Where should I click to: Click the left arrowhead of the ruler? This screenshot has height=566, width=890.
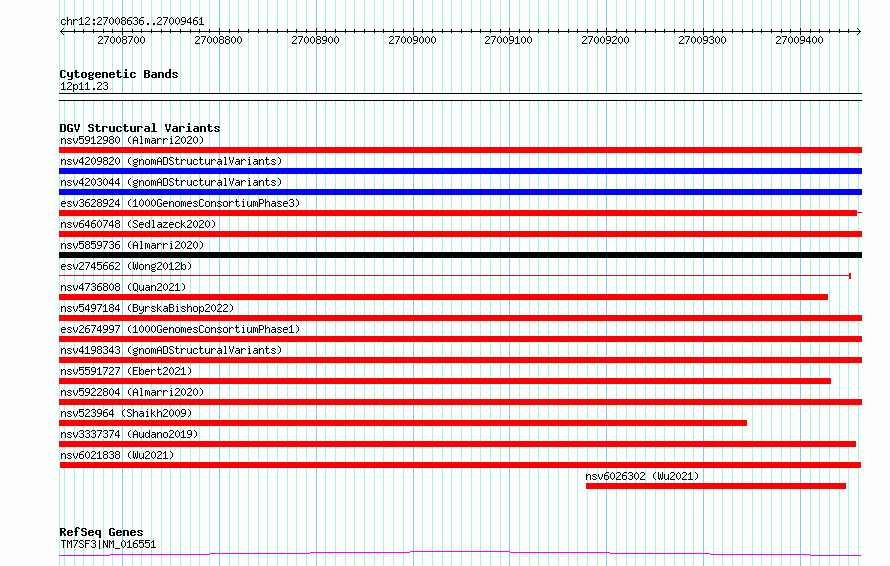click(62, 32)
